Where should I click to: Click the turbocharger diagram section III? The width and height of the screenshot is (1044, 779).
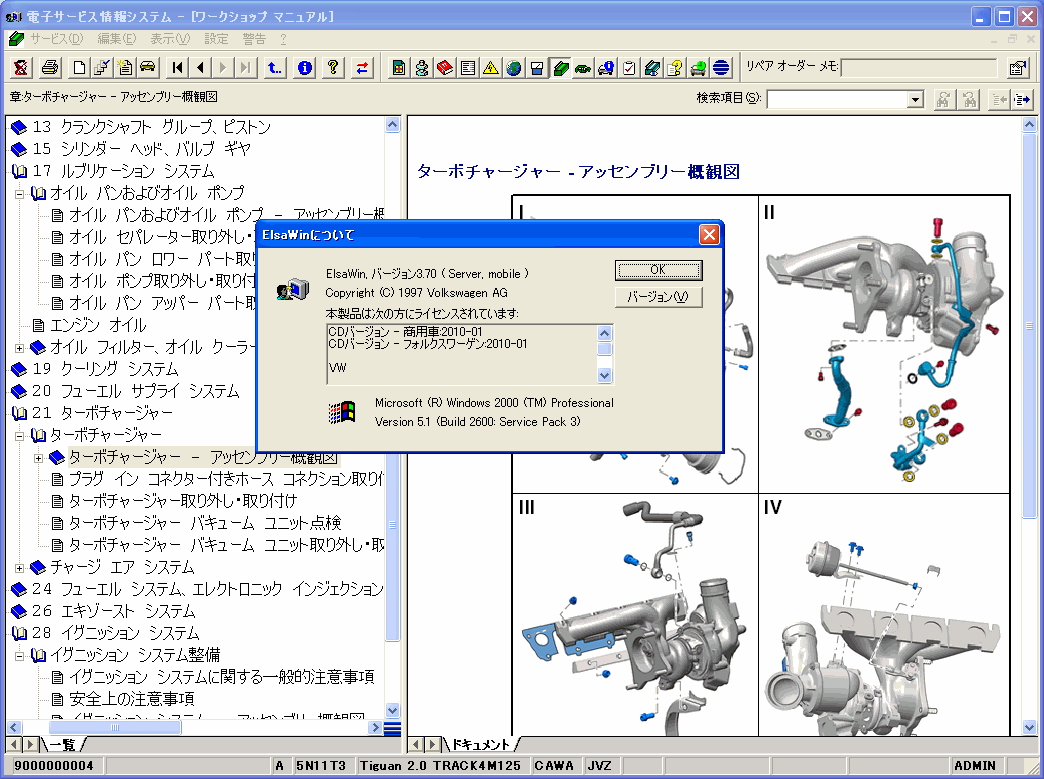click(x=635, y=616)
